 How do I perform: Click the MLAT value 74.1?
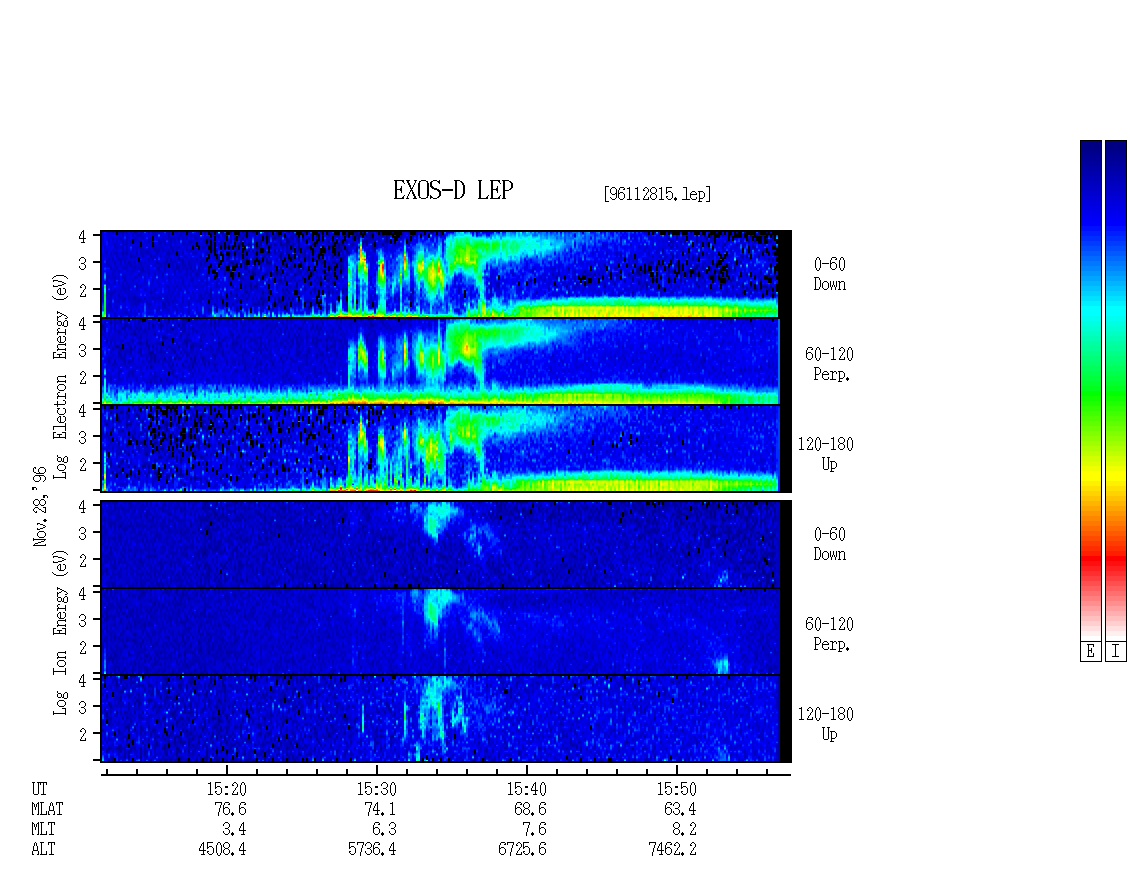tap(381, 809)
